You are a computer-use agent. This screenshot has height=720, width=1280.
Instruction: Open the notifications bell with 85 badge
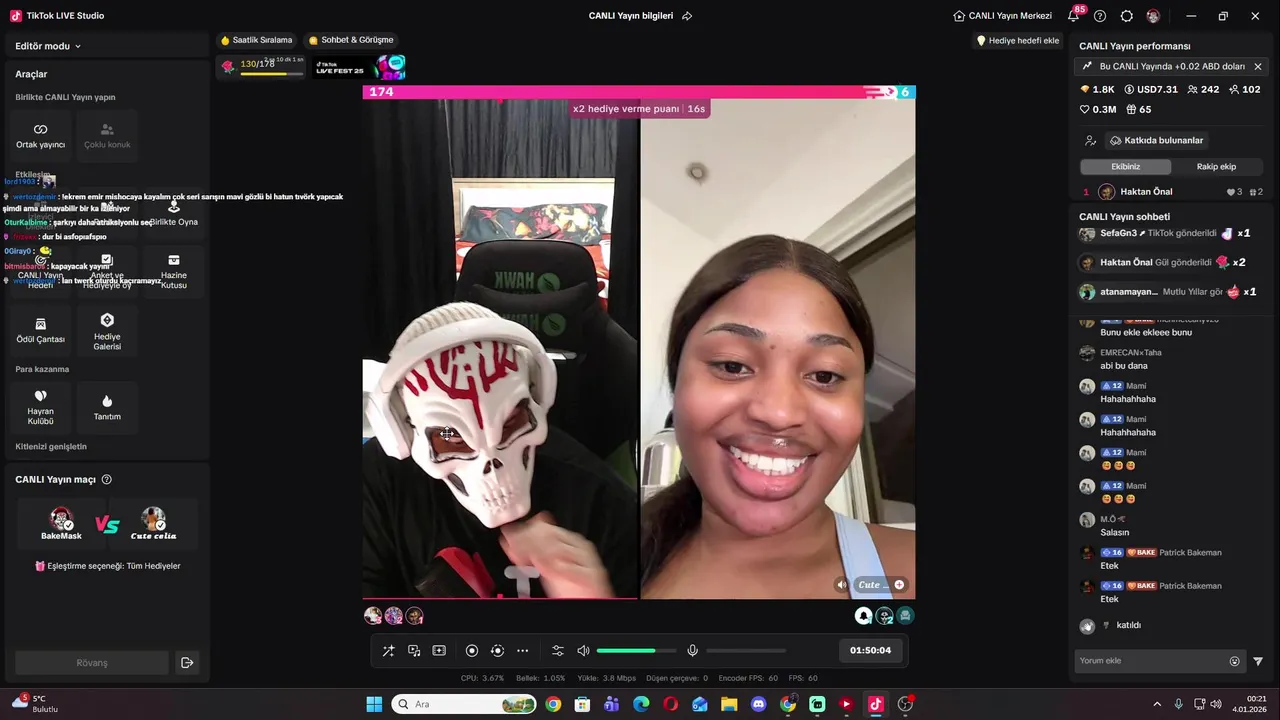tap(1074, 16)
